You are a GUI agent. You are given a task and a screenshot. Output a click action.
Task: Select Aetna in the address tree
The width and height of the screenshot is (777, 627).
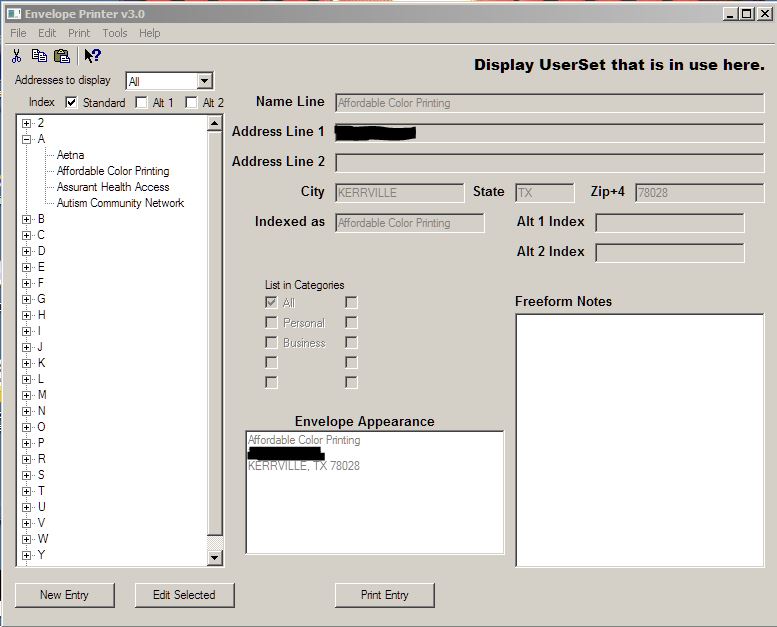click(70, 155)
